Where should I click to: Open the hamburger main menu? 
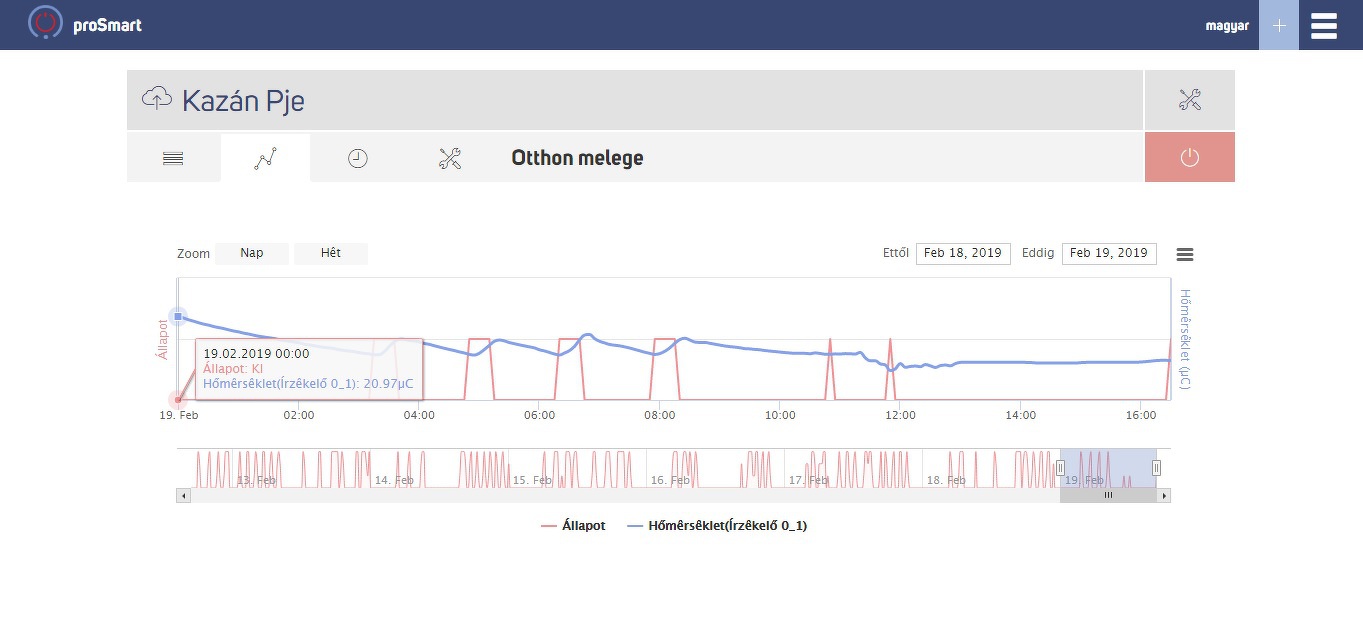click(x=1323, y=25)
